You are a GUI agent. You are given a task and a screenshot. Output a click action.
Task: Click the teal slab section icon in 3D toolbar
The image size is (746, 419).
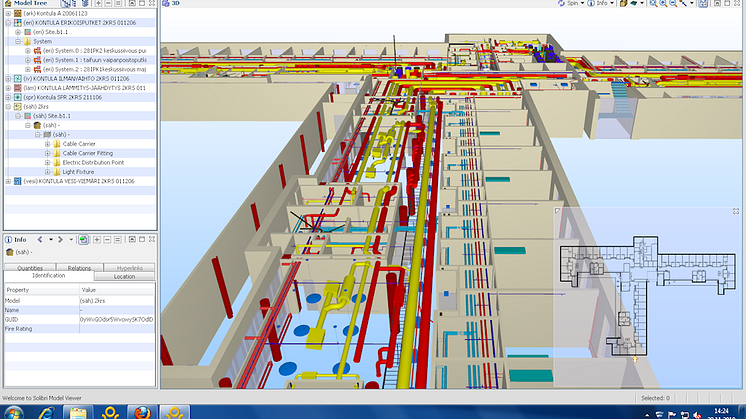634,3
